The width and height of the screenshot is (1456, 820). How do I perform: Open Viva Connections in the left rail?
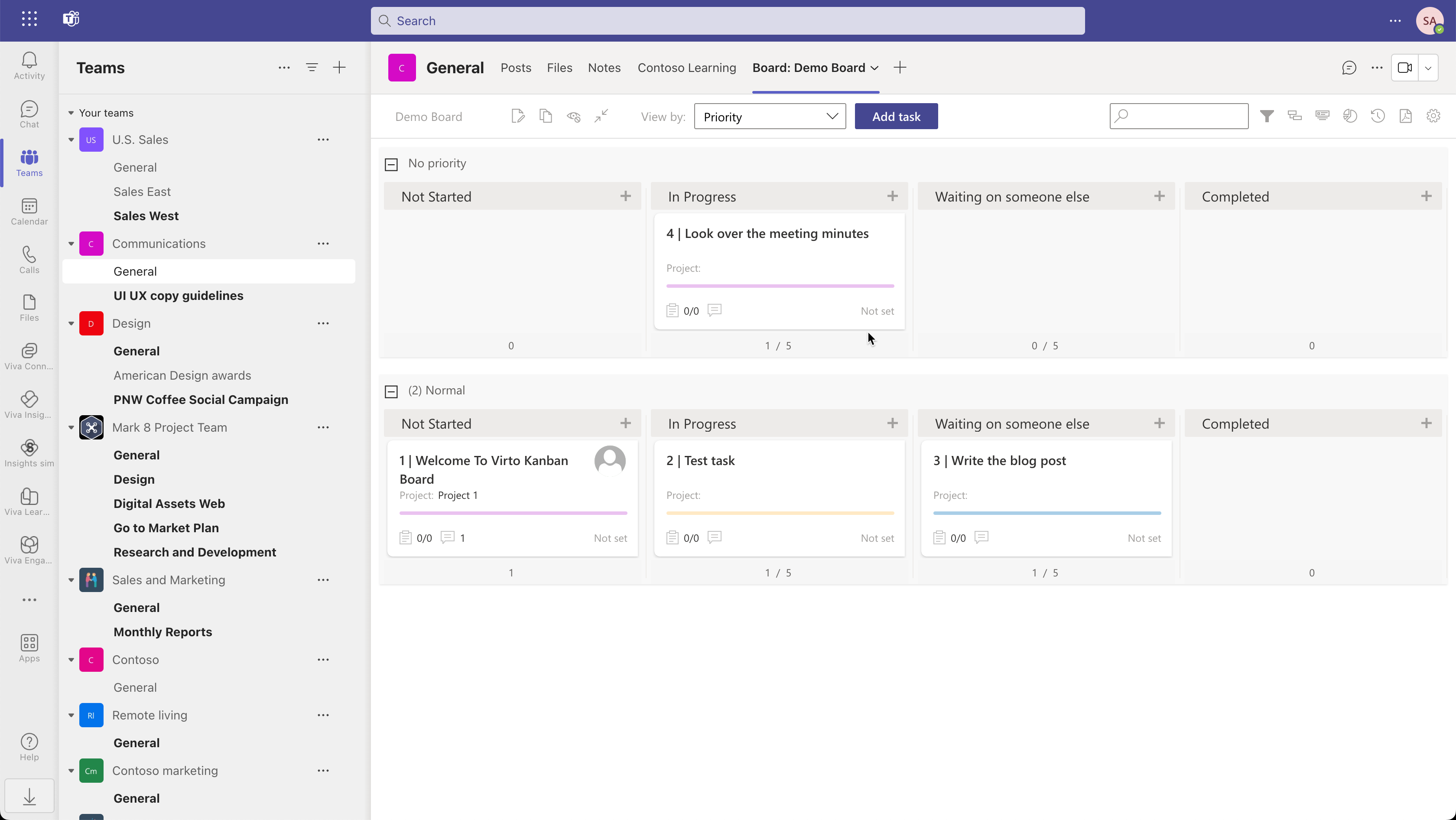pos(29,357)
